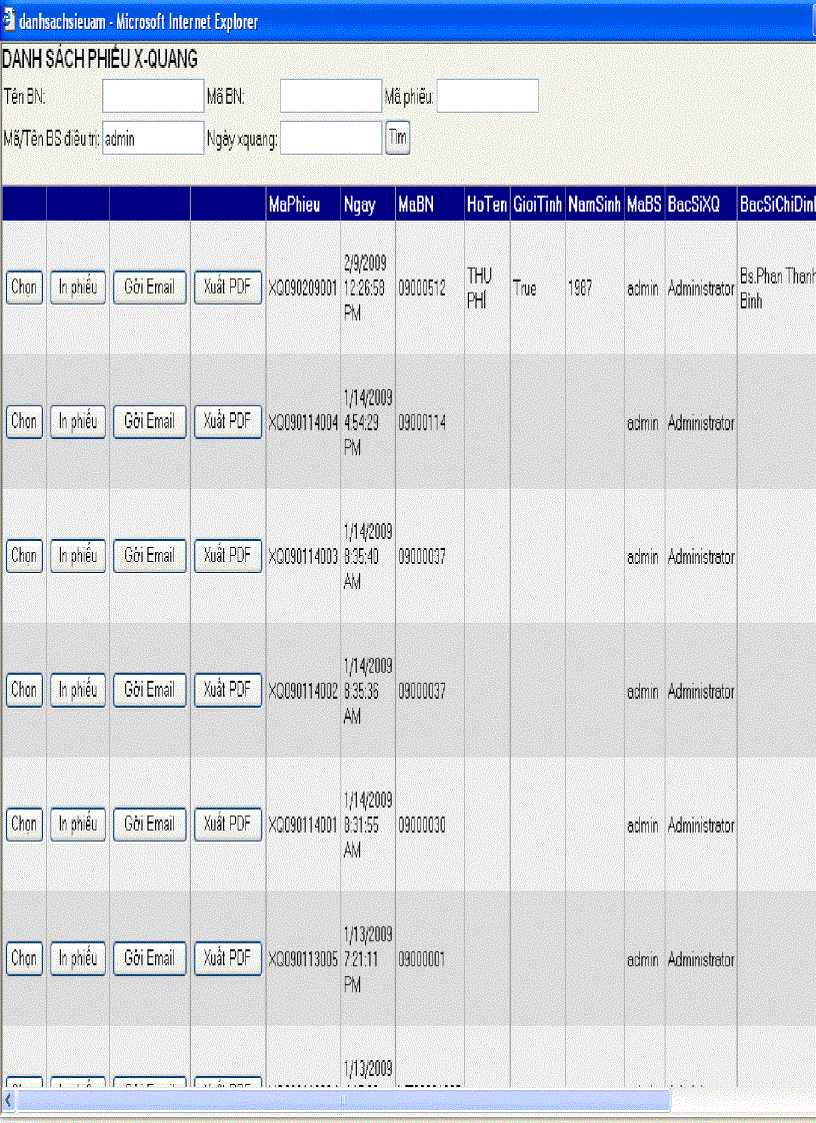The image size is (816, 1123).
Task: Click the MaPhieu column header
Action: [x=294, y=206]
